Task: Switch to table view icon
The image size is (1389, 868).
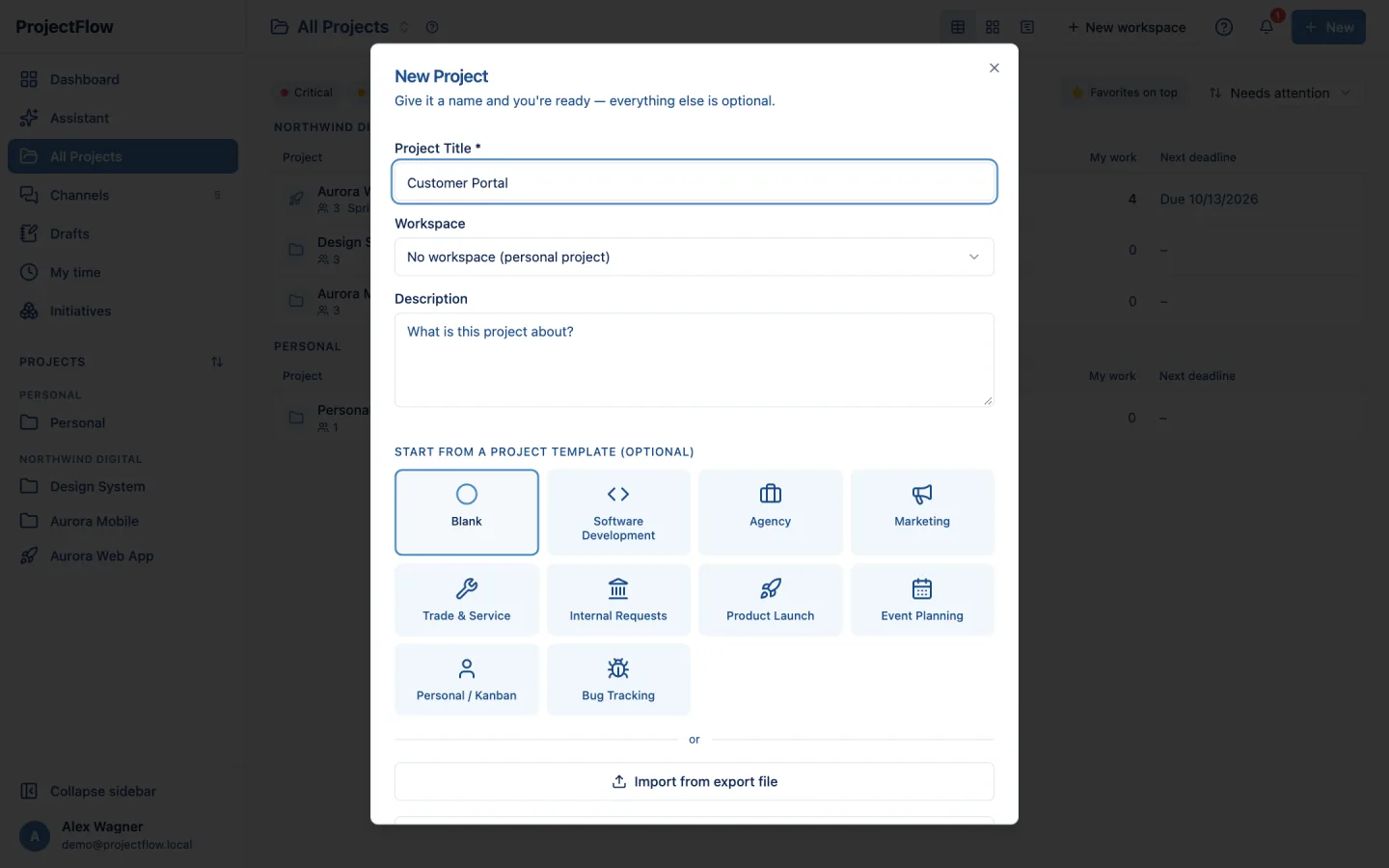Action: (958, 27)
